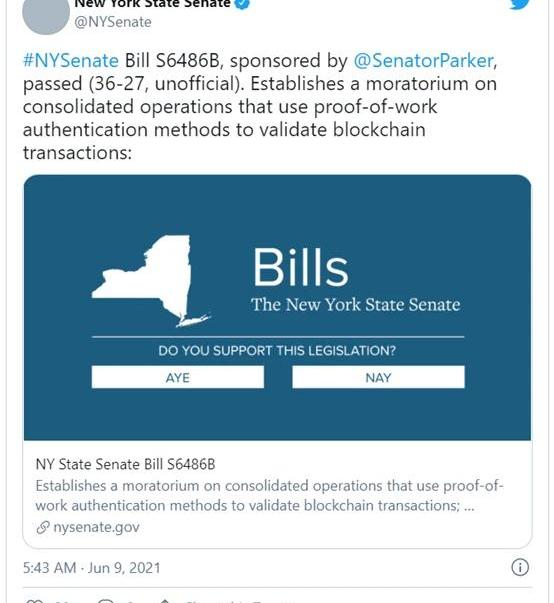The image size is (554, 603).
Task: Visit the nysenate.gov domain link
Action: tap(96, 527)
